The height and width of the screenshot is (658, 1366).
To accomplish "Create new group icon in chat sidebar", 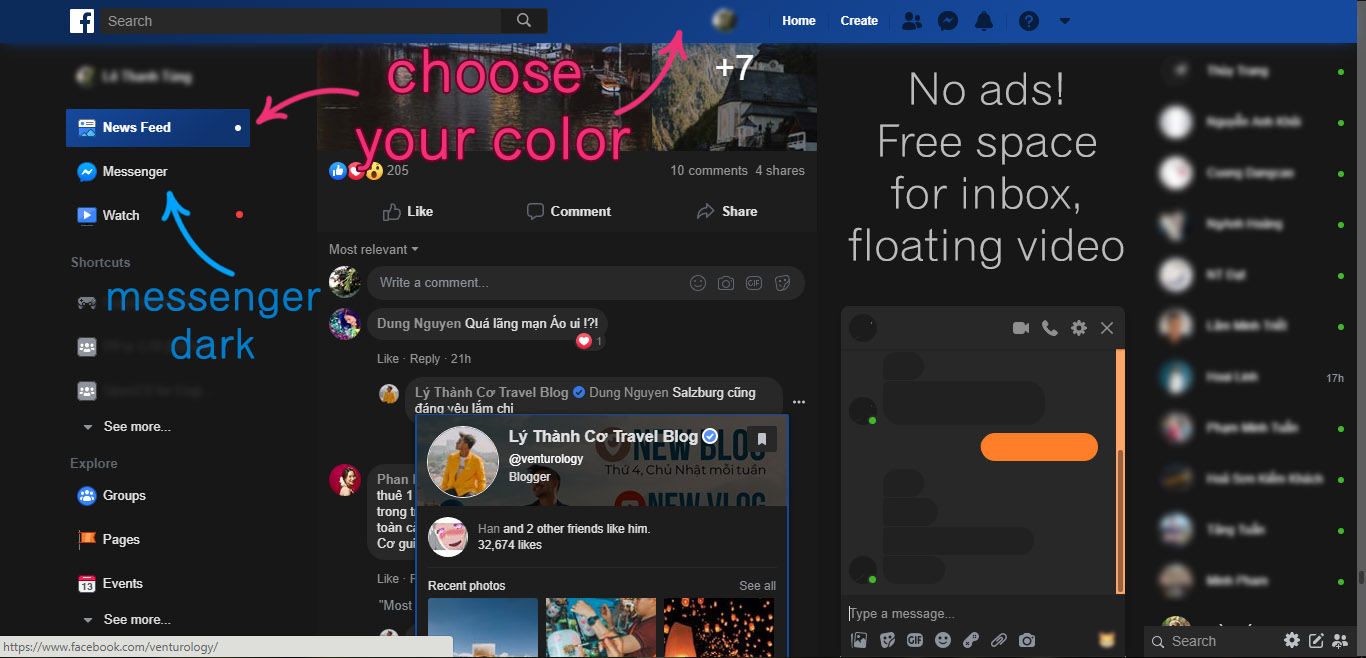I will [x=1341, y=640].
